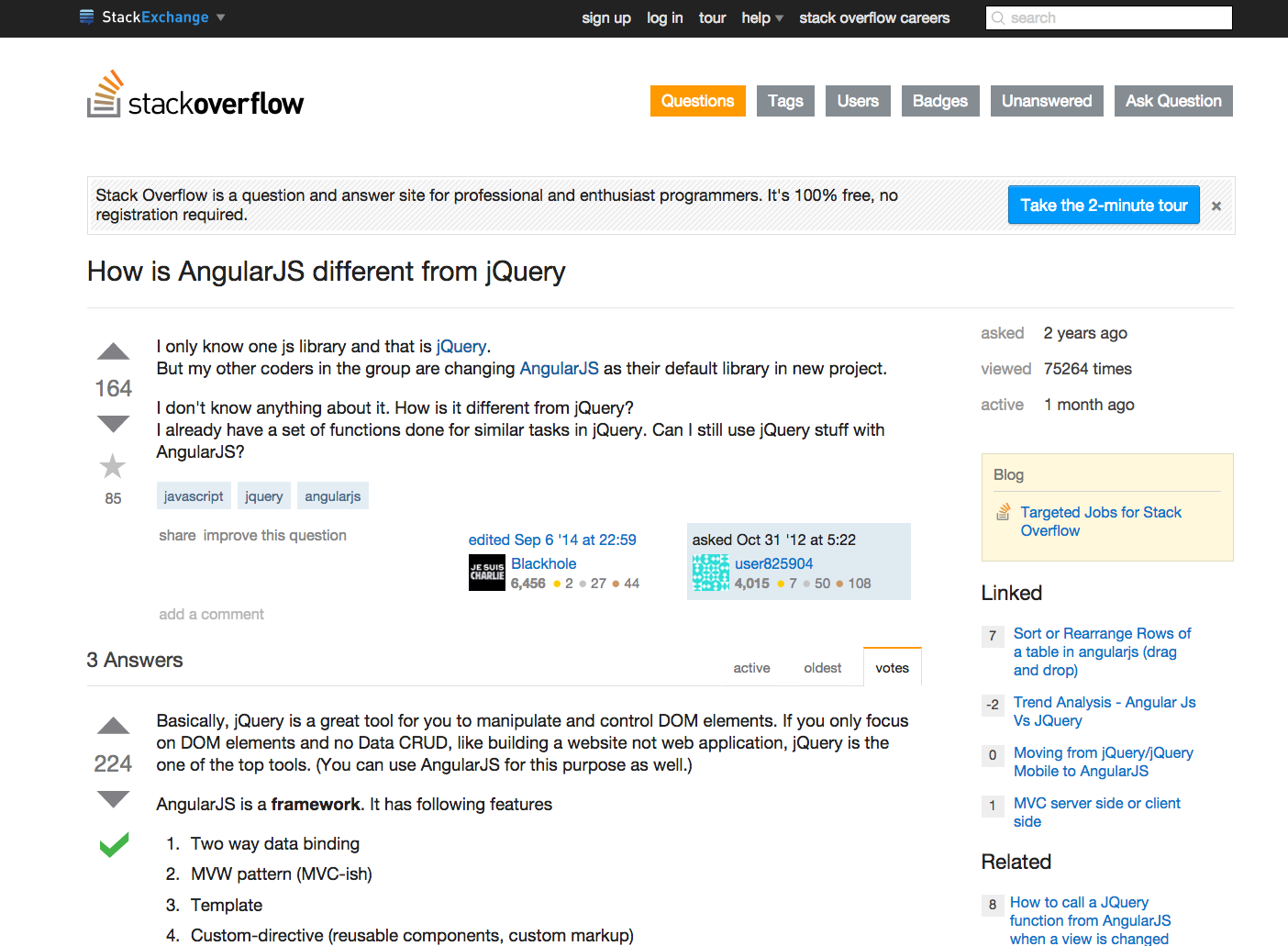Open Targeted Jobs for Stack Overflow blog link
Image resolution: width=1288 pixels, height=946 pixels.
tap(1101, 521)
